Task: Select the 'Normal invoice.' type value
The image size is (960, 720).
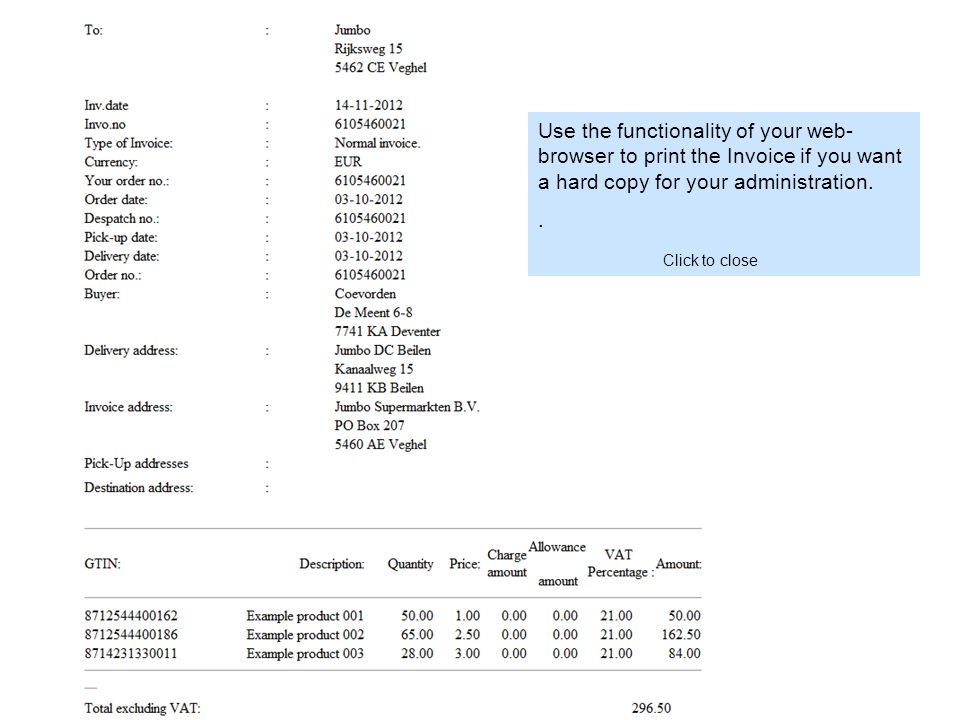Action: [377, 143]
